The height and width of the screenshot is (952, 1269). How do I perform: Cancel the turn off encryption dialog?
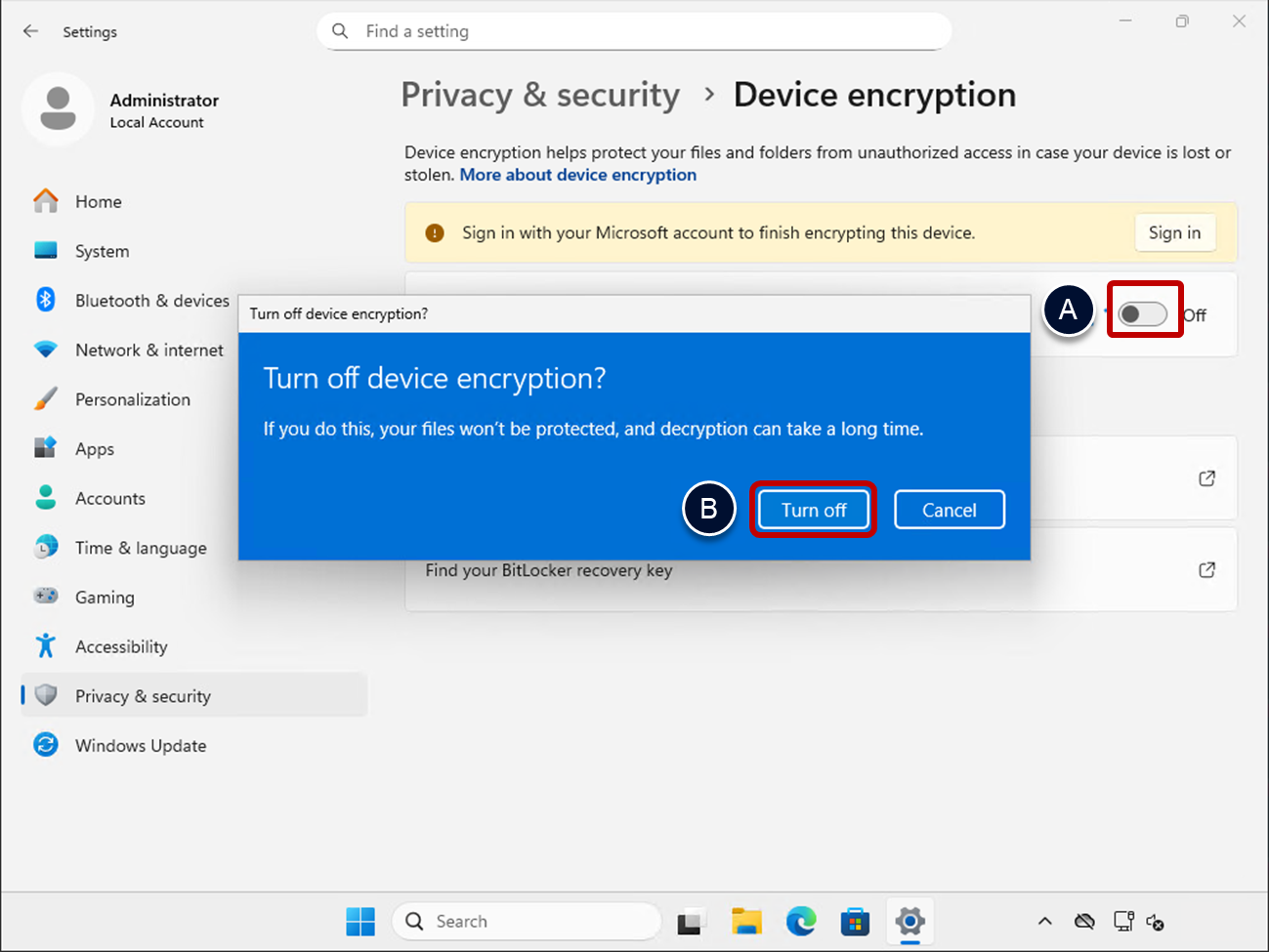tap(949, 510)
